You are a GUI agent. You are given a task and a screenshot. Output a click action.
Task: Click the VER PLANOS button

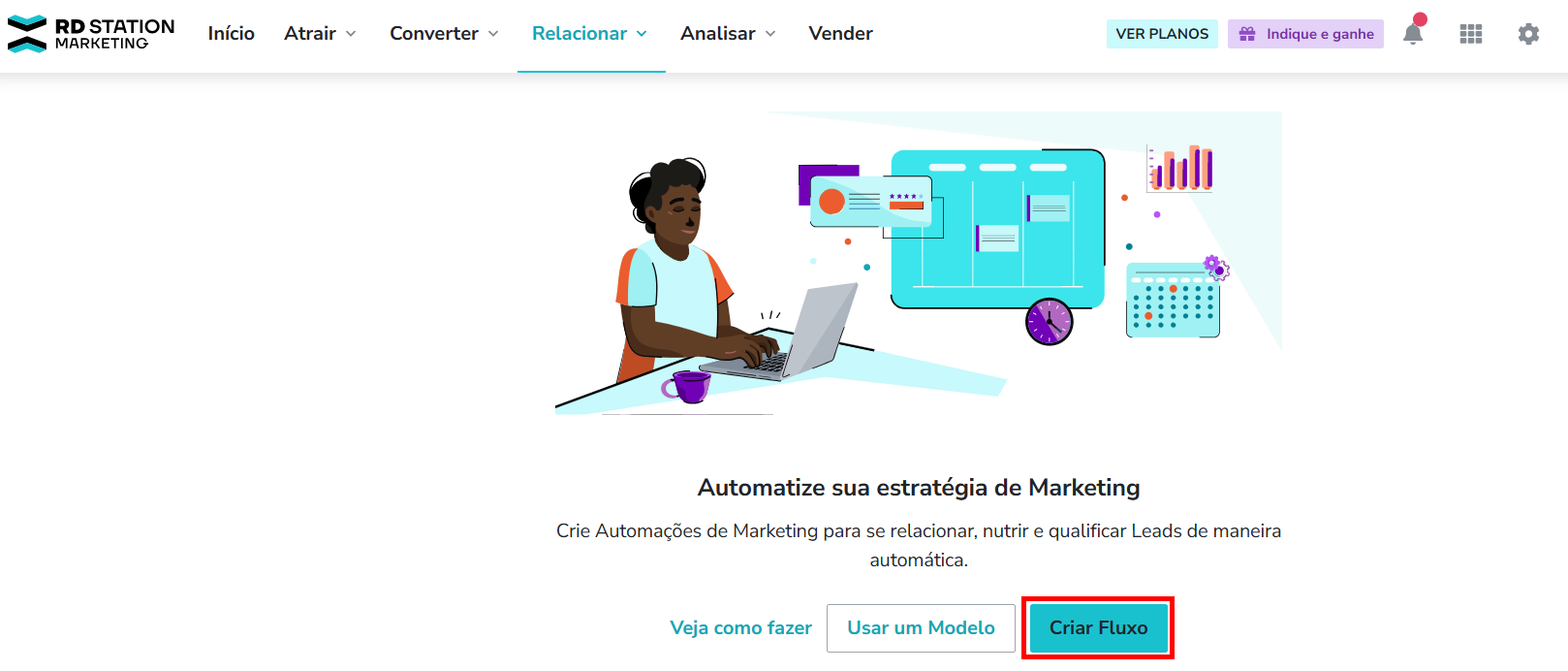coord(1162,34)
